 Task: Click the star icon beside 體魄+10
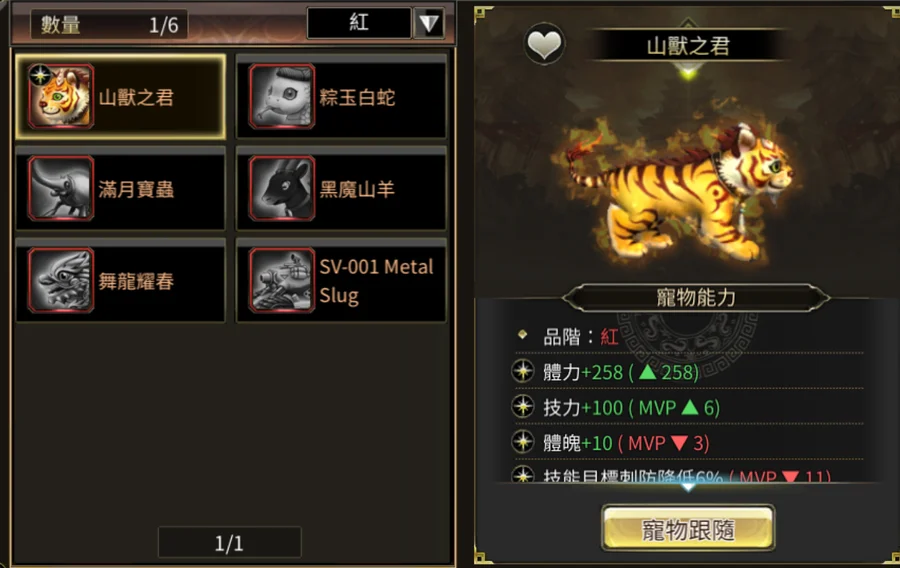[x=523, y=442]
